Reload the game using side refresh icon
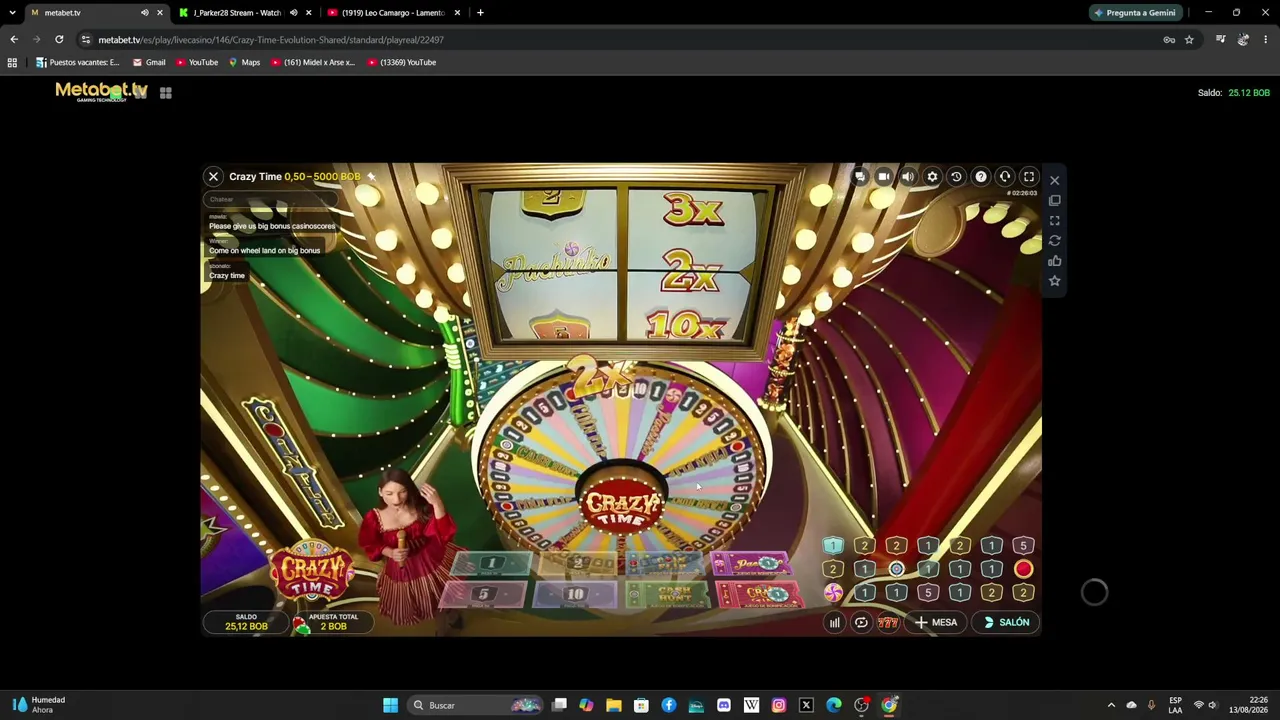The height and width of the screenshot is (720, 1280). (1054, 241)
